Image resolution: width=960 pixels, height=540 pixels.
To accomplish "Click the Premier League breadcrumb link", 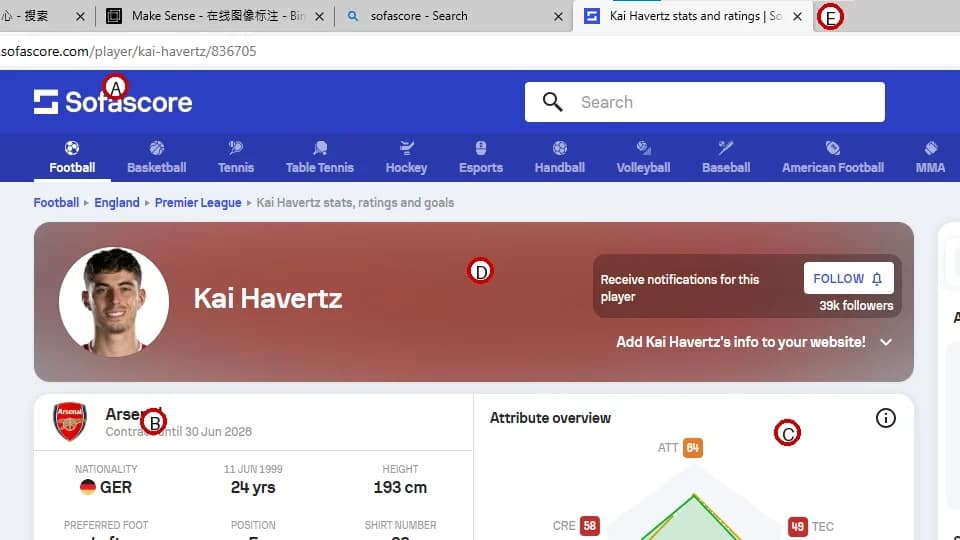I will click(198, 203).
